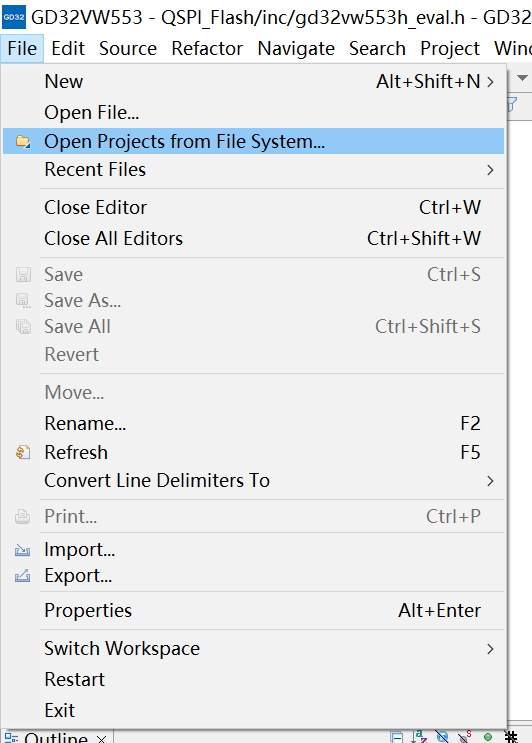Image resolution: width=532 pixels, height=743 pixels.
Task: Click the Import icon in File menu
Action: 22,550
